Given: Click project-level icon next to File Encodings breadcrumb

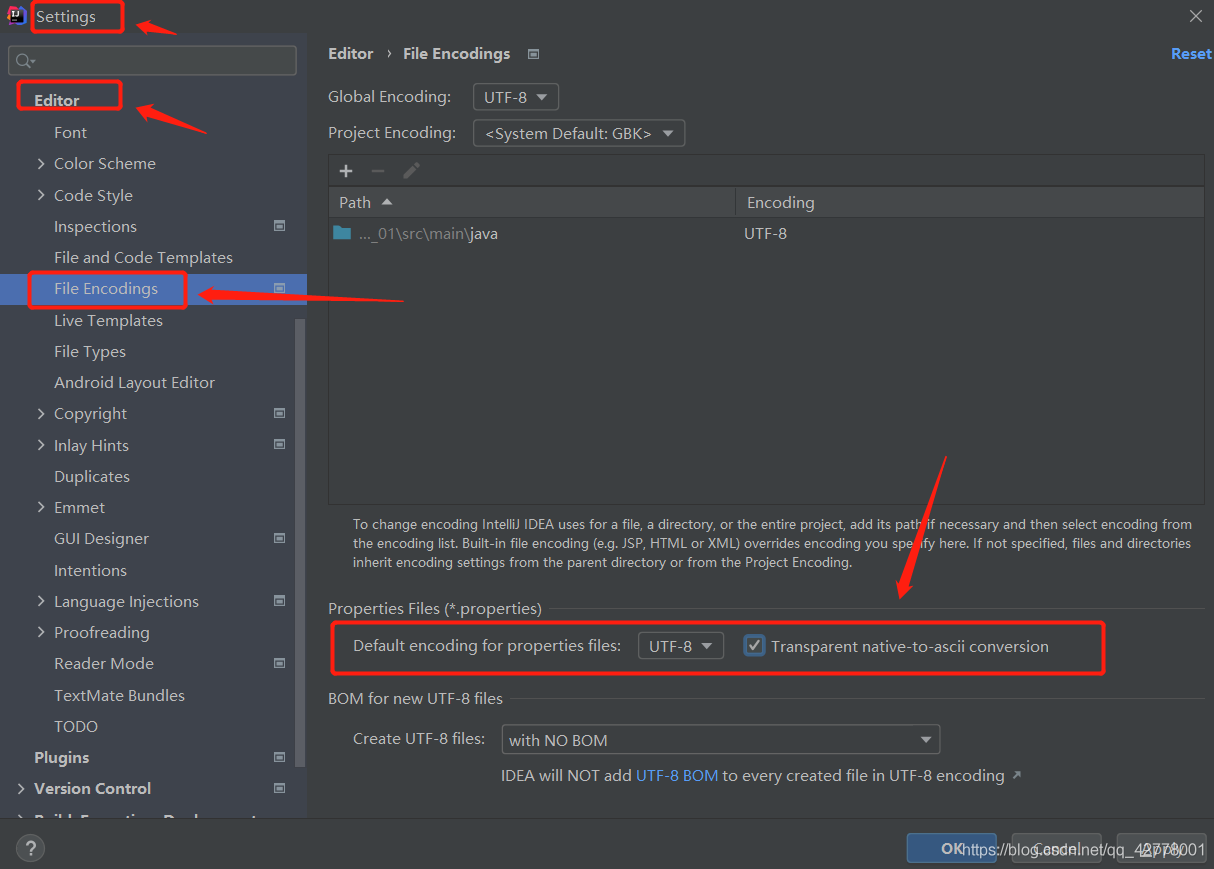Looking at the screenshot, I should 533,54.
